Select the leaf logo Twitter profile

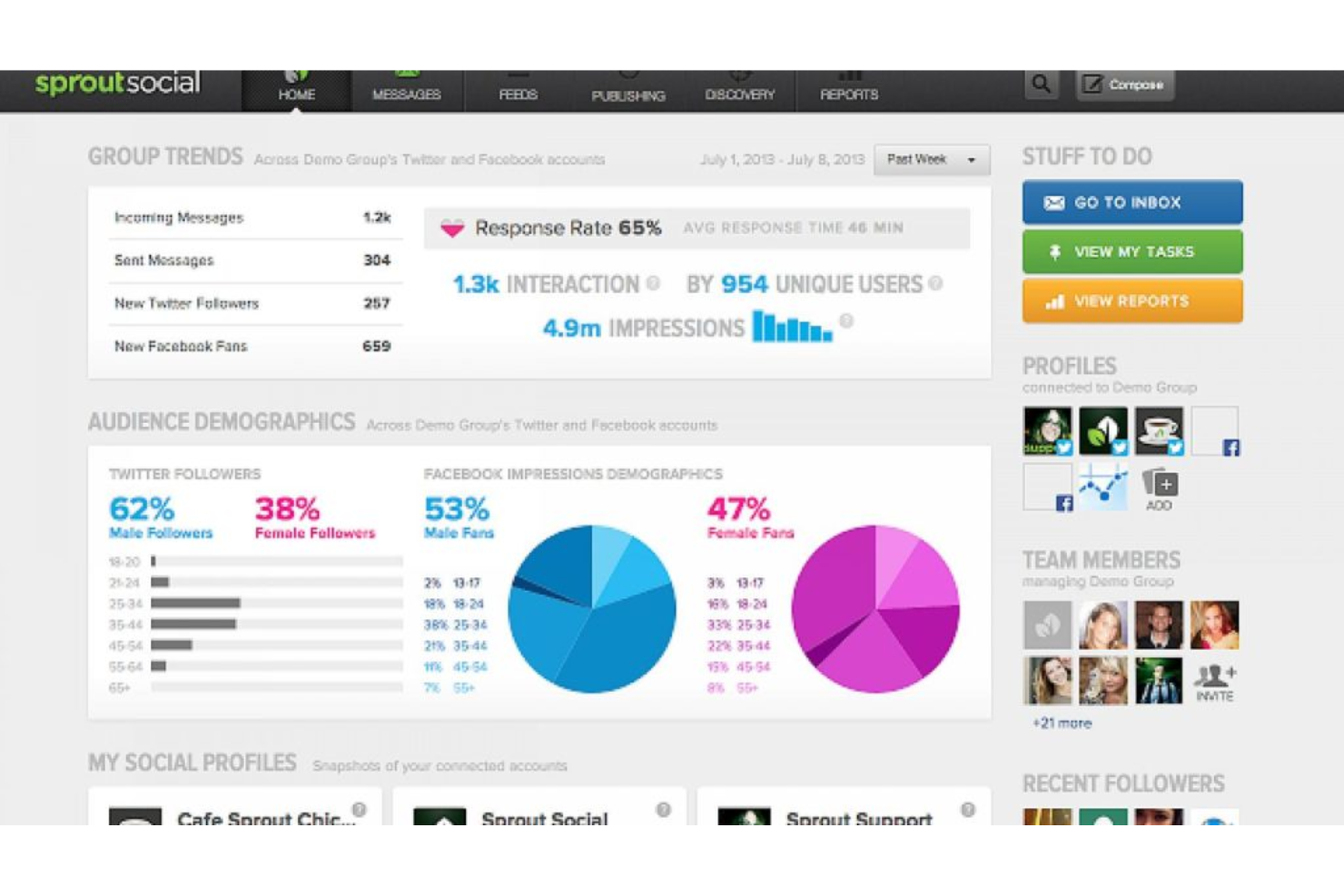click(1102, 430)
